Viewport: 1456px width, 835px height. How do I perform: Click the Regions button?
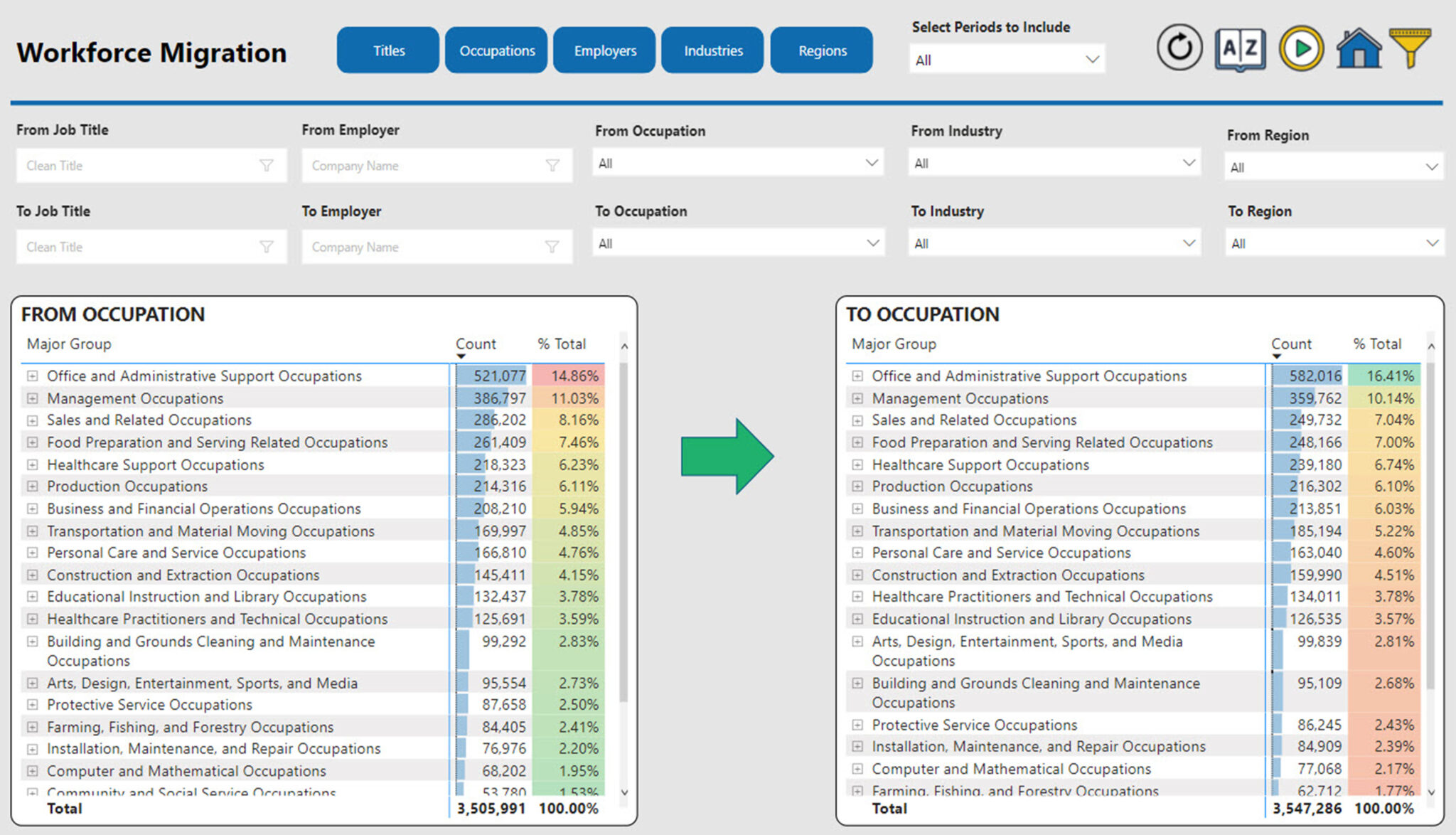(822, 50)
